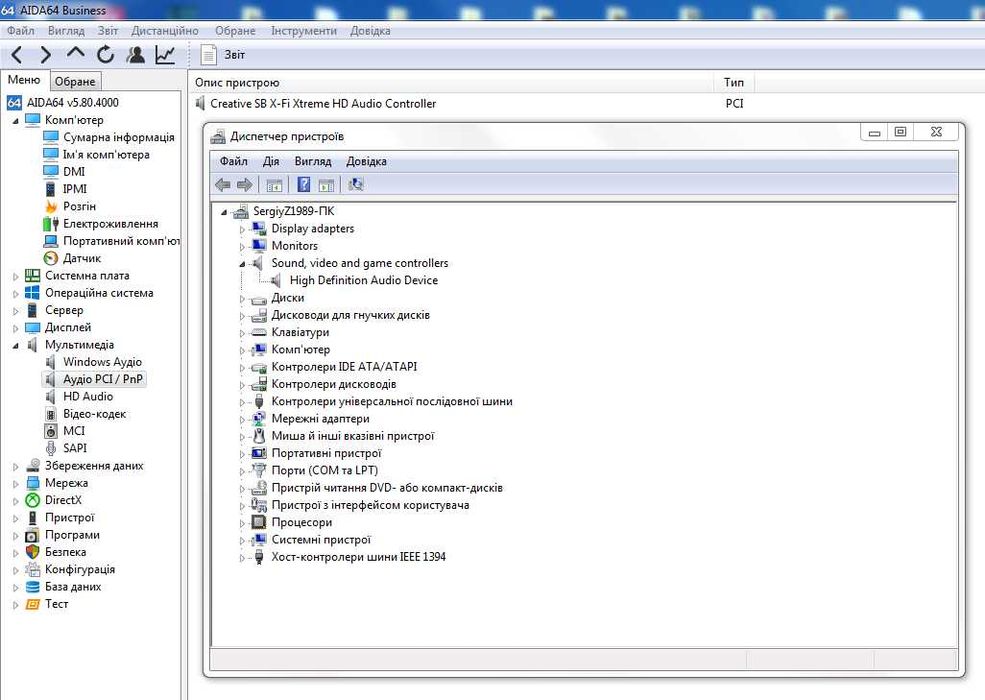Open the DirectX section
The height and width of the screenshot is (700, 985).
[x=63, y=500]
